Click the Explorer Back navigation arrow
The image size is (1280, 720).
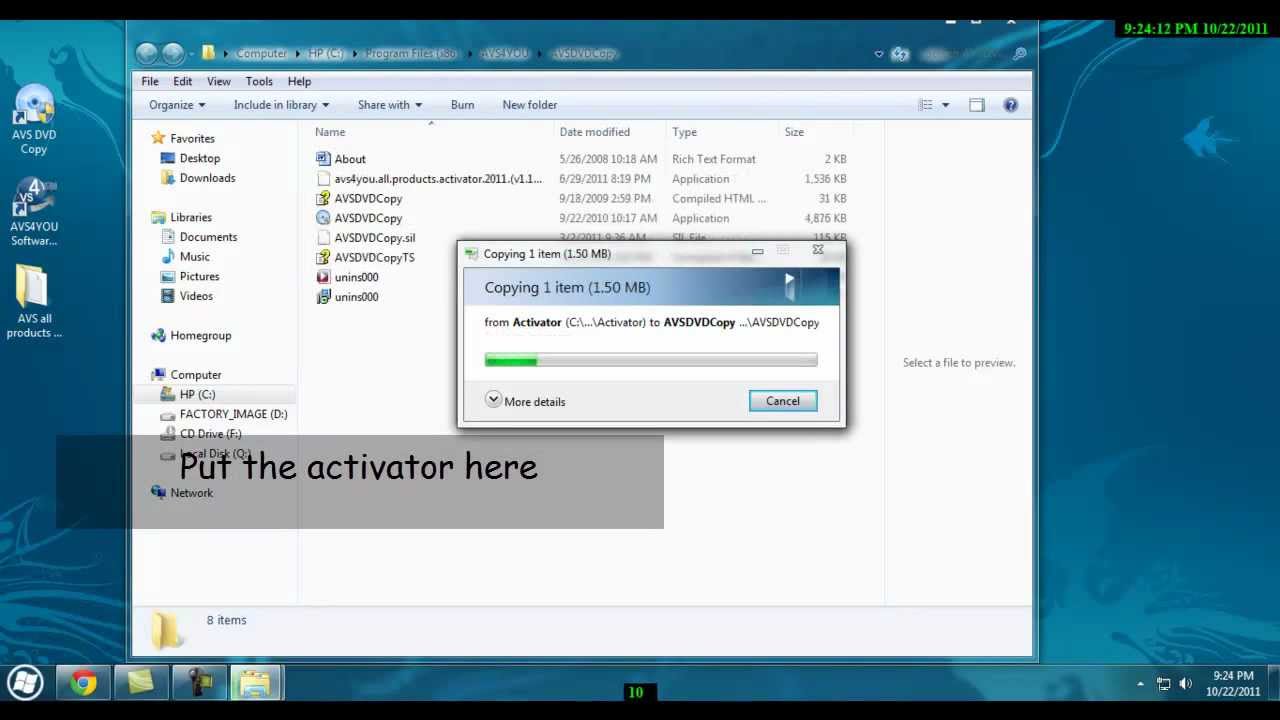click(x=147, y=53)
